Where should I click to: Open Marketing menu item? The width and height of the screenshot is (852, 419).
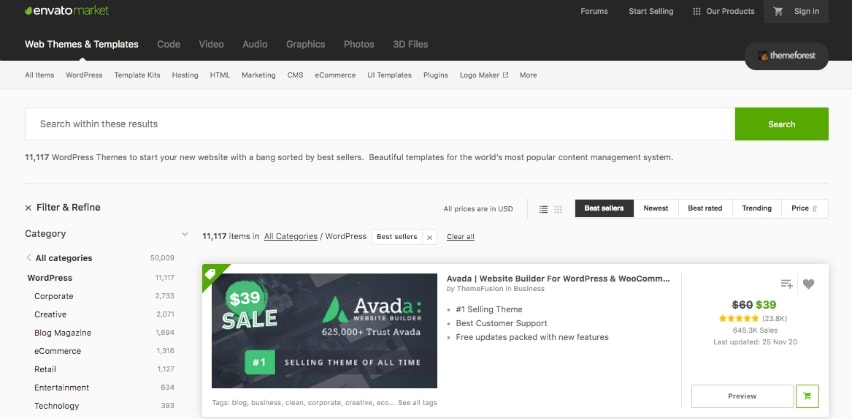click(258, 75)
